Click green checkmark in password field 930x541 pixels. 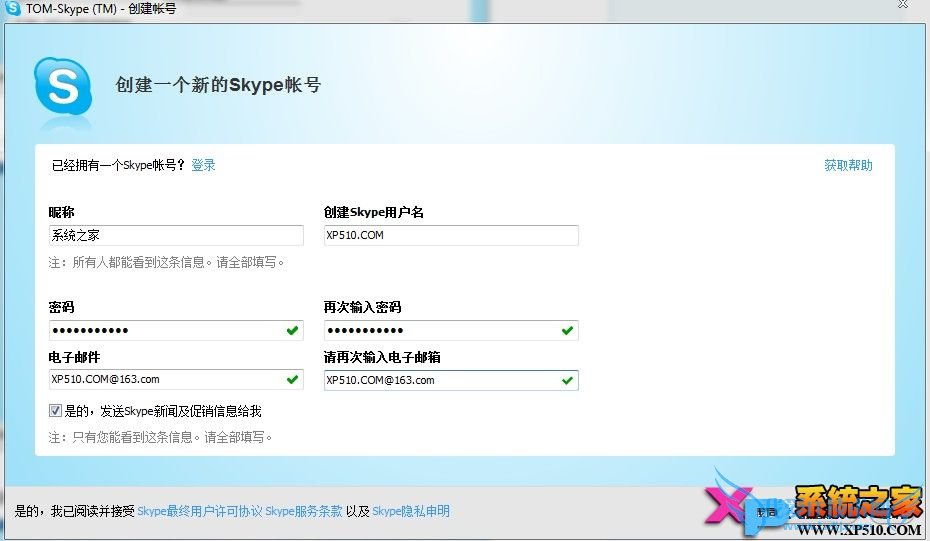click(x=292, y=330)
